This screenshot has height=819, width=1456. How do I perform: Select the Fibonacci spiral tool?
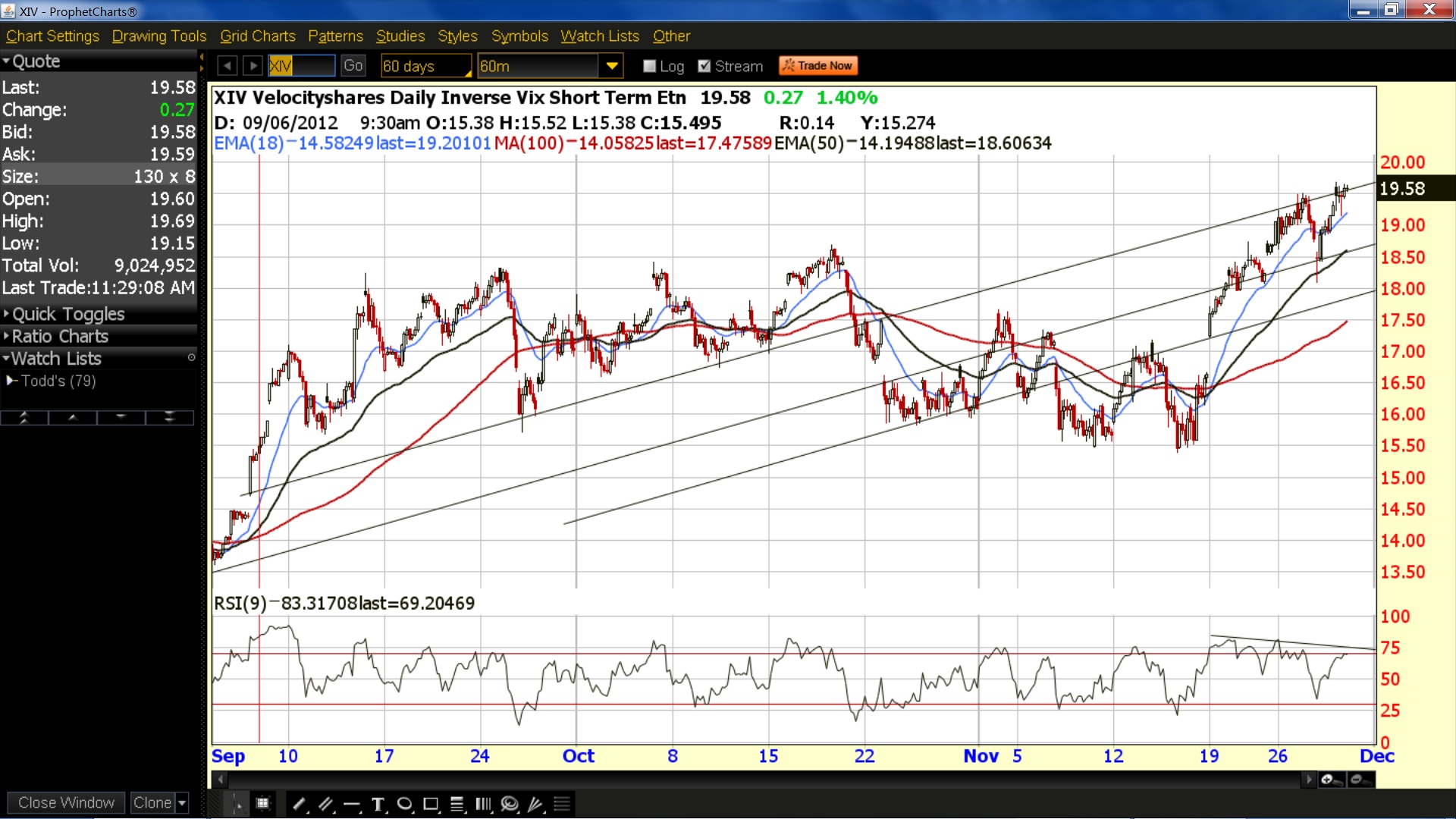click(510, 805)
